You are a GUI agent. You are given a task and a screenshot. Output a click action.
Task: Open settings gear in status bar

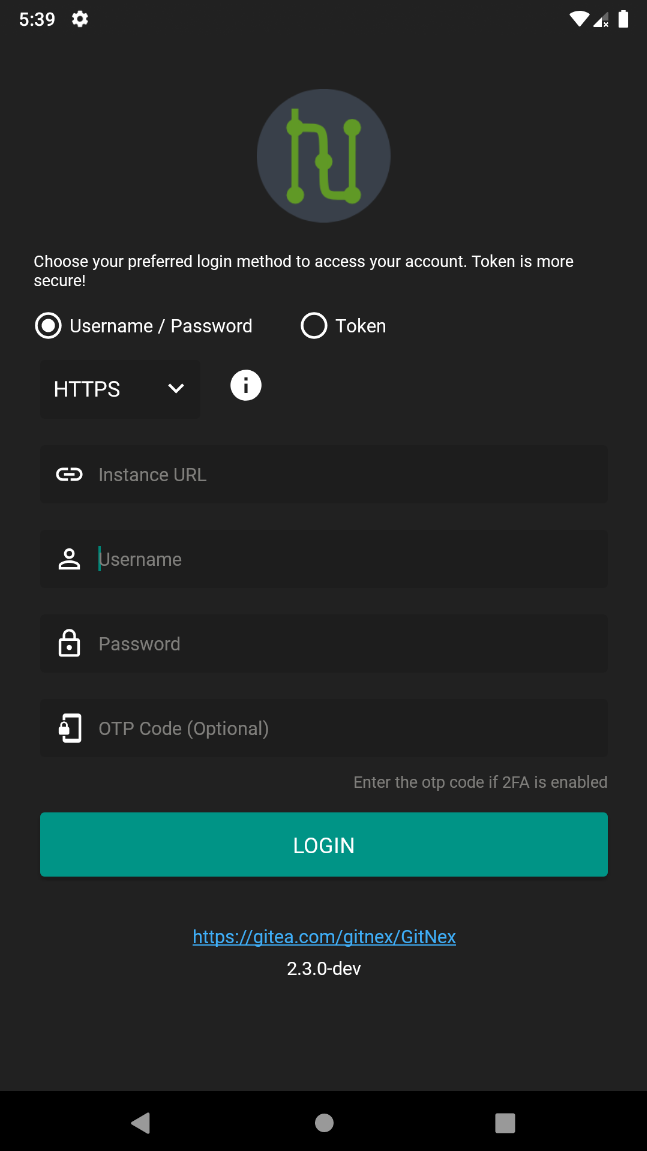click(80, 19)
